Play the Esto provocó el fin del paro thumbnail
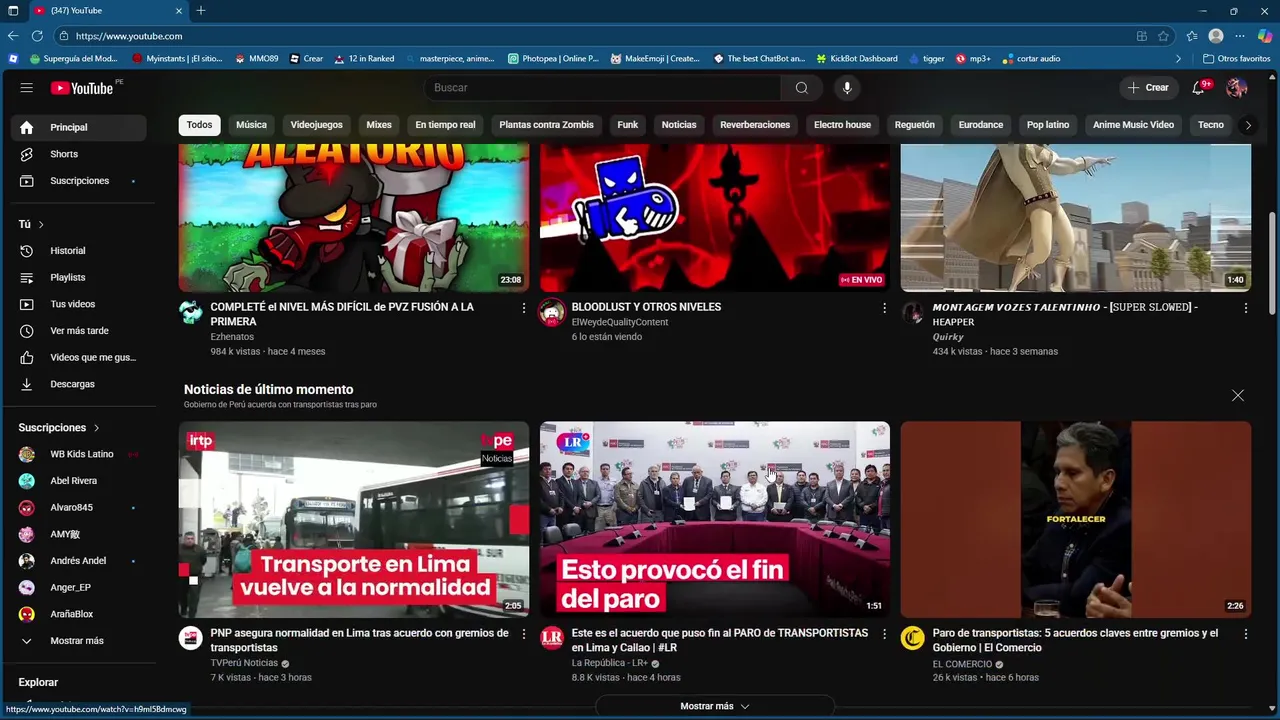Image resolution: width=1280 pixels, height=720 pixels. point(715,519)
